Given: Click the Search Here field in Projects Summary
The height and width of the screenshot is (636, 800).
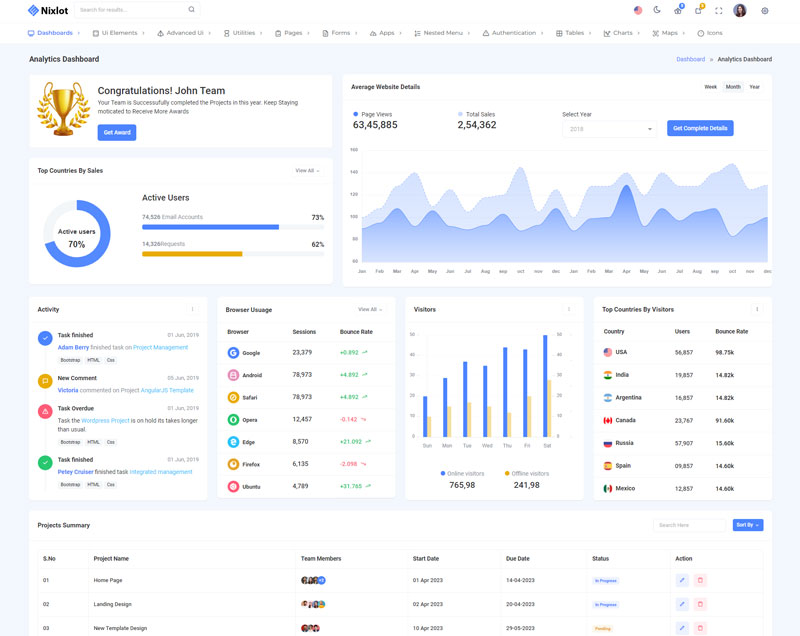Looking at the screenshot, I should (690, 525).
